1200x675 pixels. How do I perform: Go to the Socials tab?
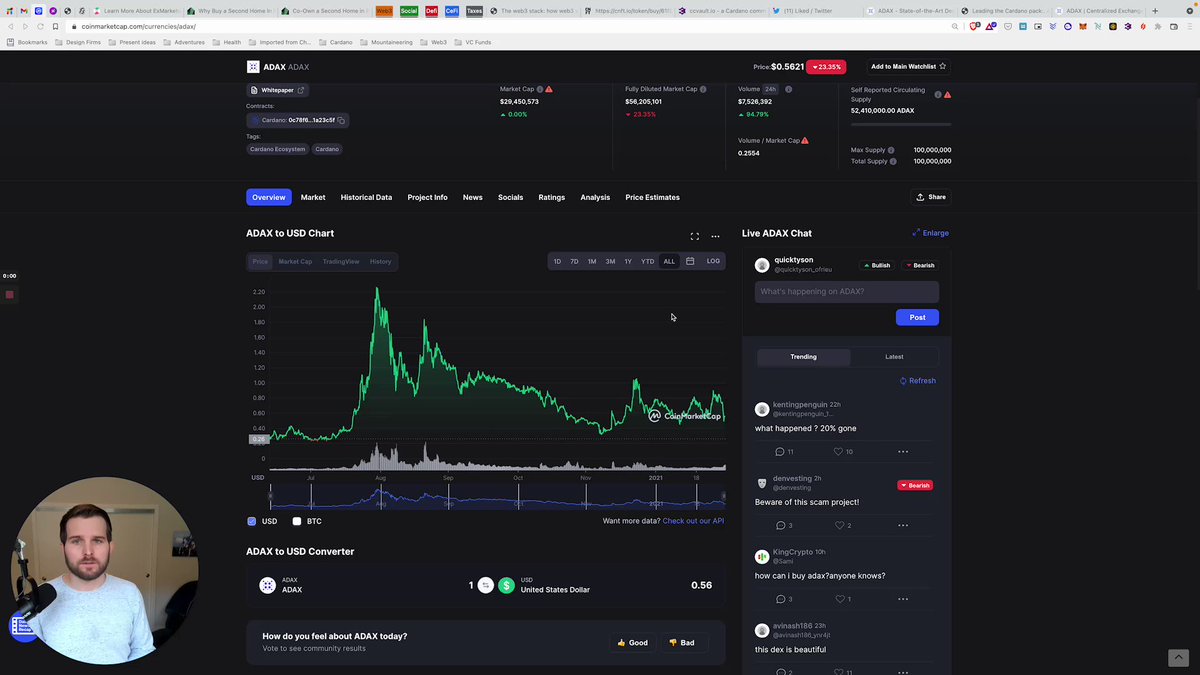click(510, 197)
